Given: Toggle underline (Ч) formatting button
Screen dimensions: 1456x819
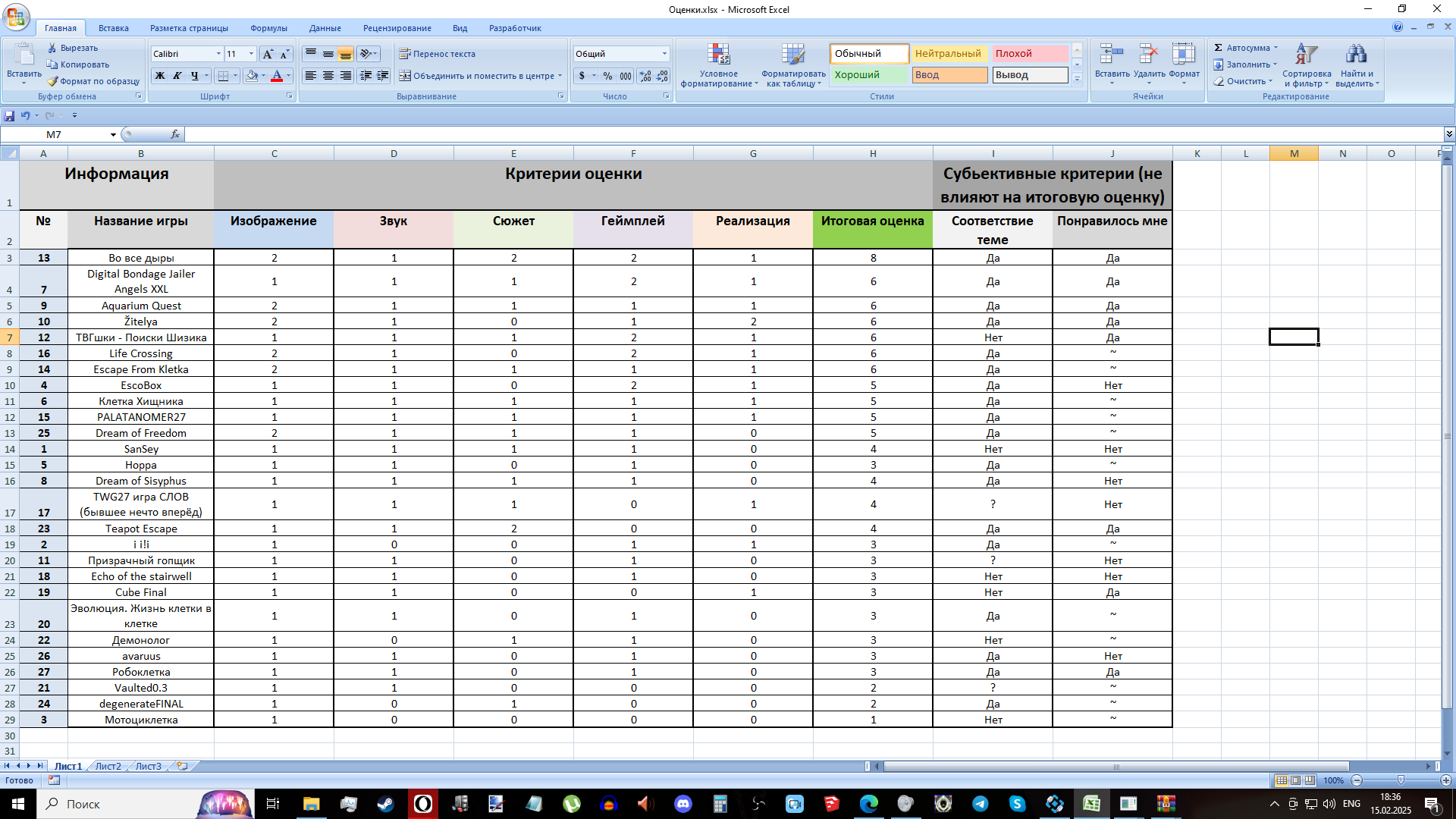Looking at the screenshot, I should [x=195, y=76].
